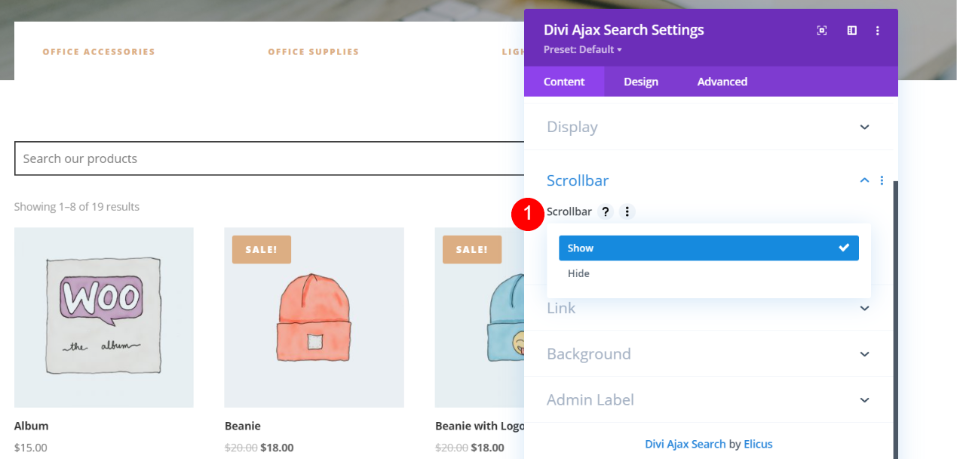Switch to the Advanced tab

722,82
